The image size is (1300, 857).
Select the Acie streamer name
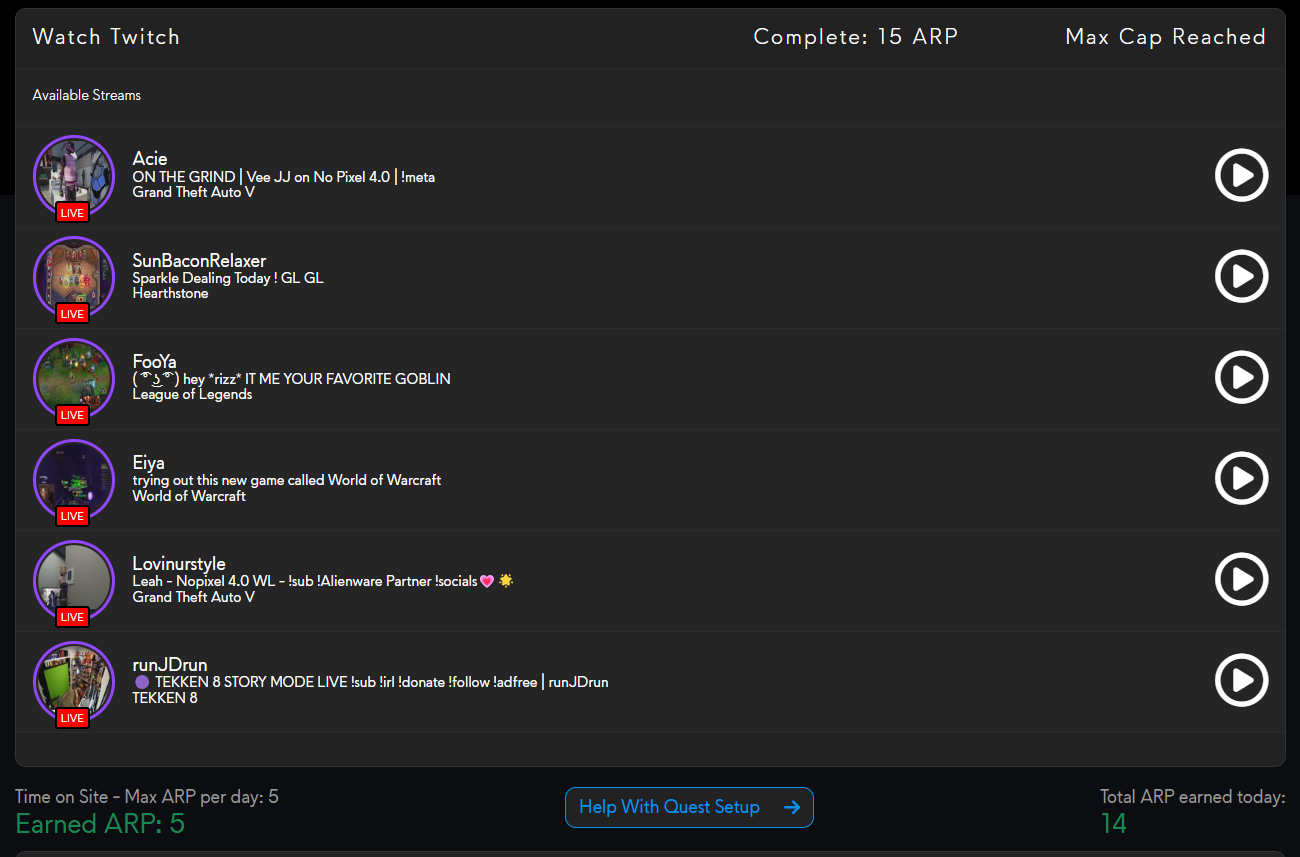(150, 159)
